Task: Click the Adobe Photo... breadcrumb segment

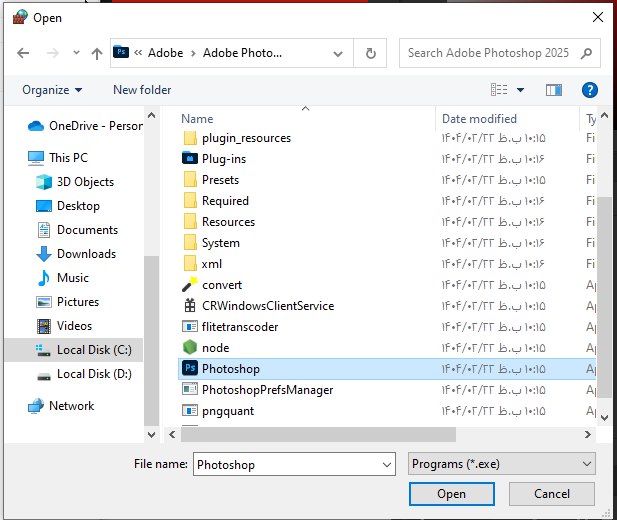Action: pyautogui.click(x=242, y=53)
